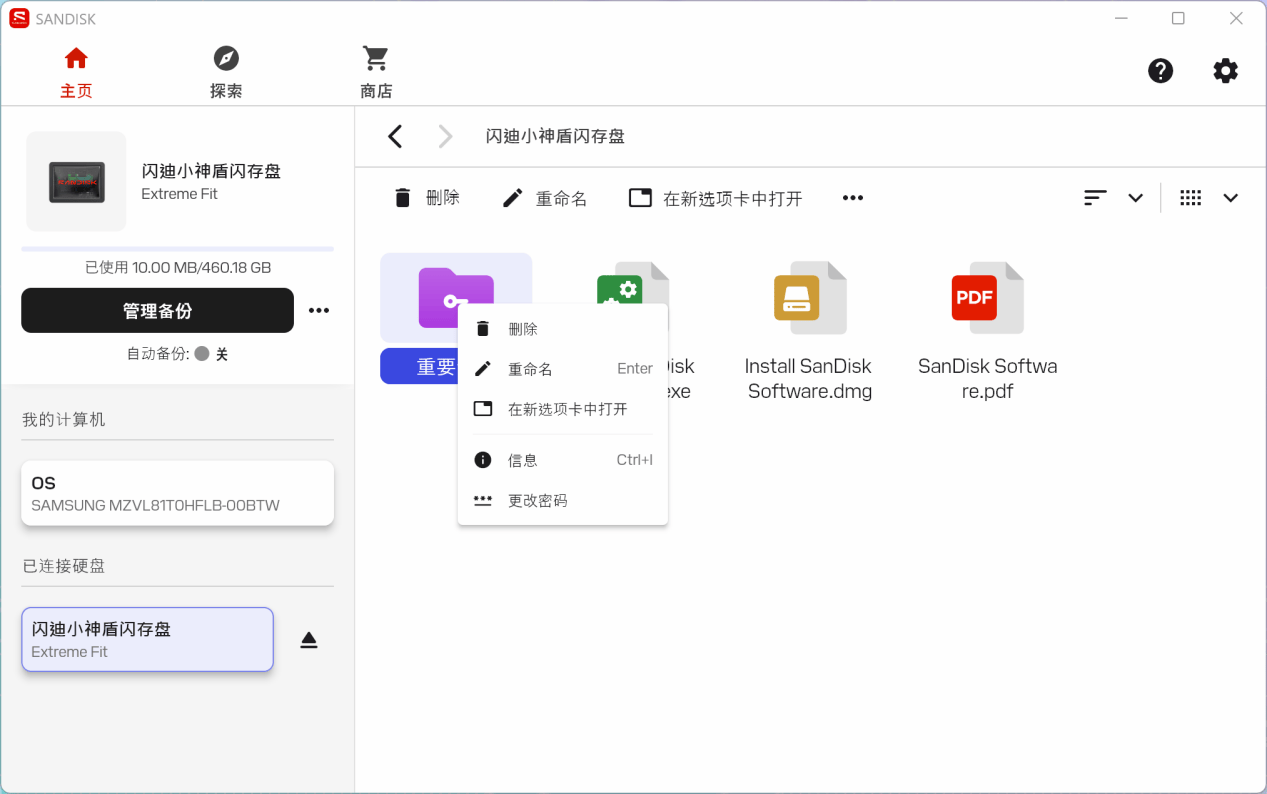
Task: Click the trash icon in the toolbar
Action: point(403,198)
